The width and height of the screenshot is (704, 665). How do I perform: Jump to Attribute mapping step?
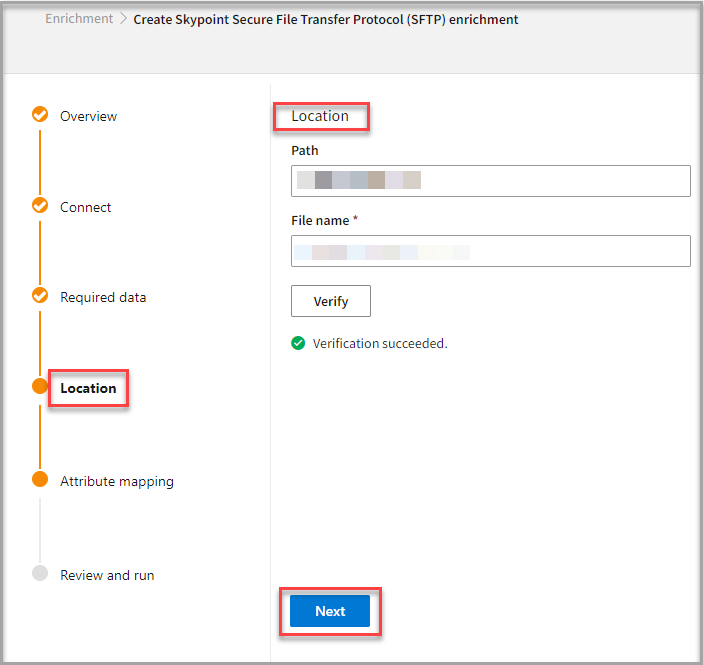point(116,481)
